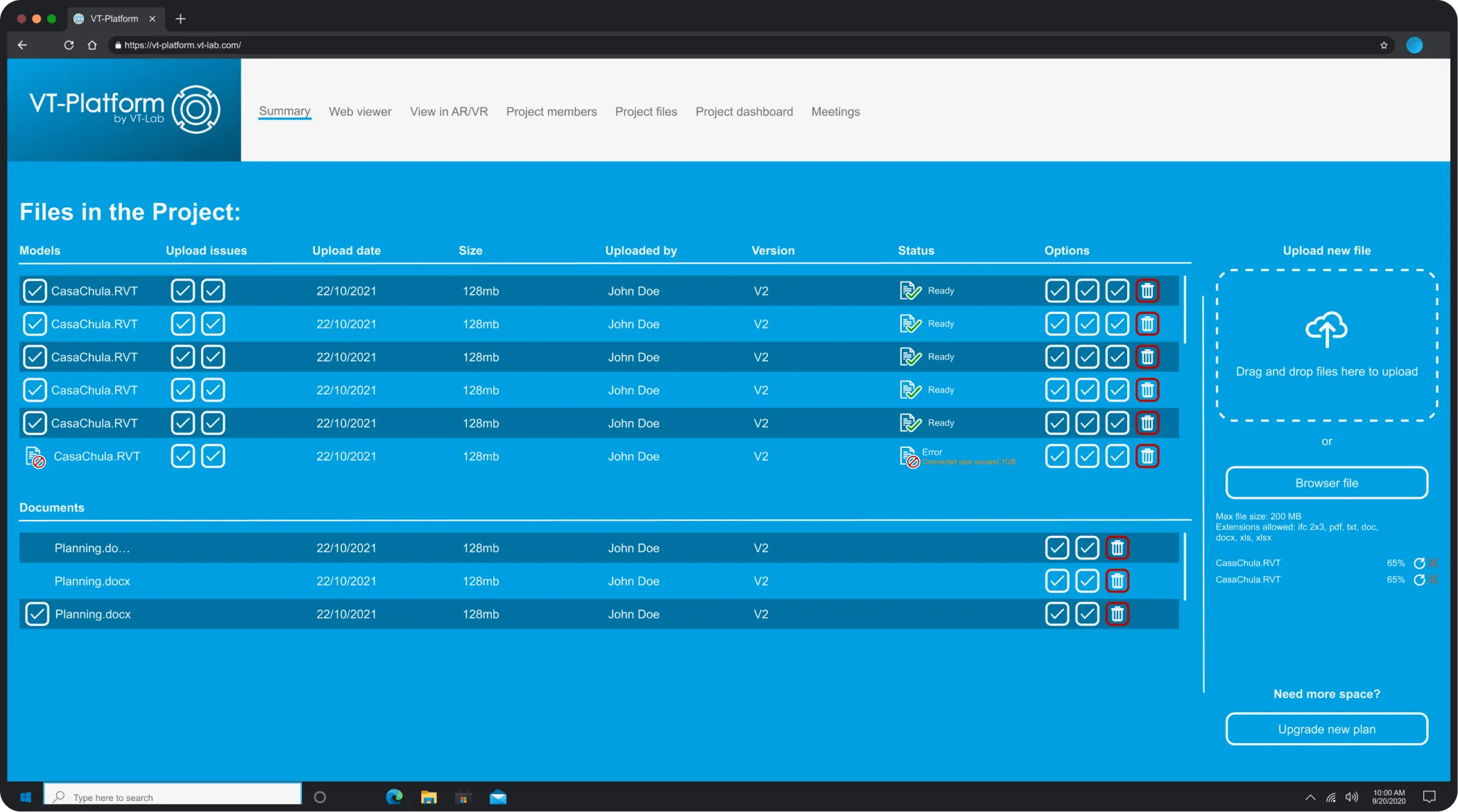Click the Error status icon
This screenshot has height=812, width=1458.
pyautogui.click(x=909, y=457)
